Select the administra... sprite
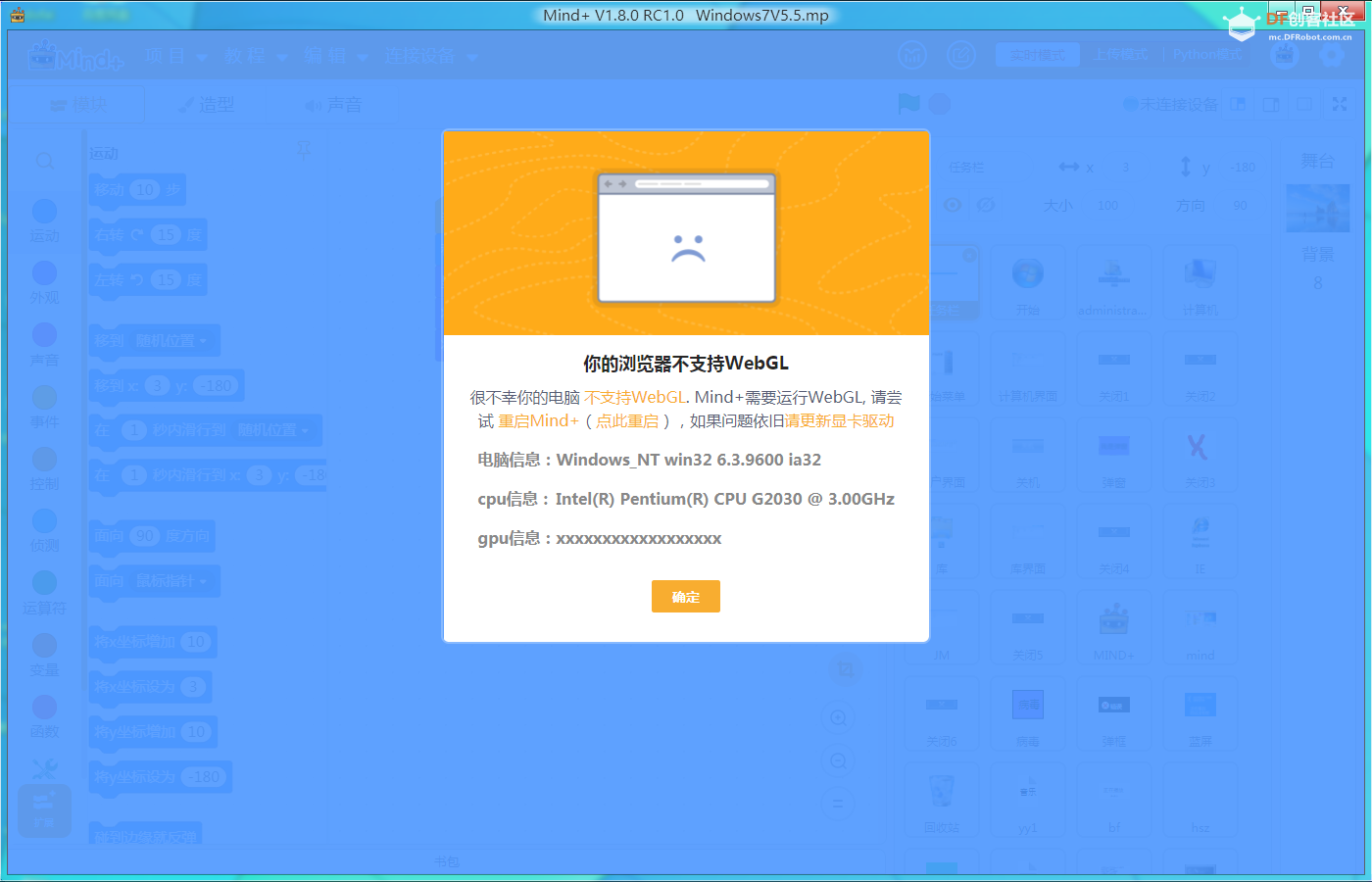Viewport: 1372px width, 882px height. [x=1114, y=283]
